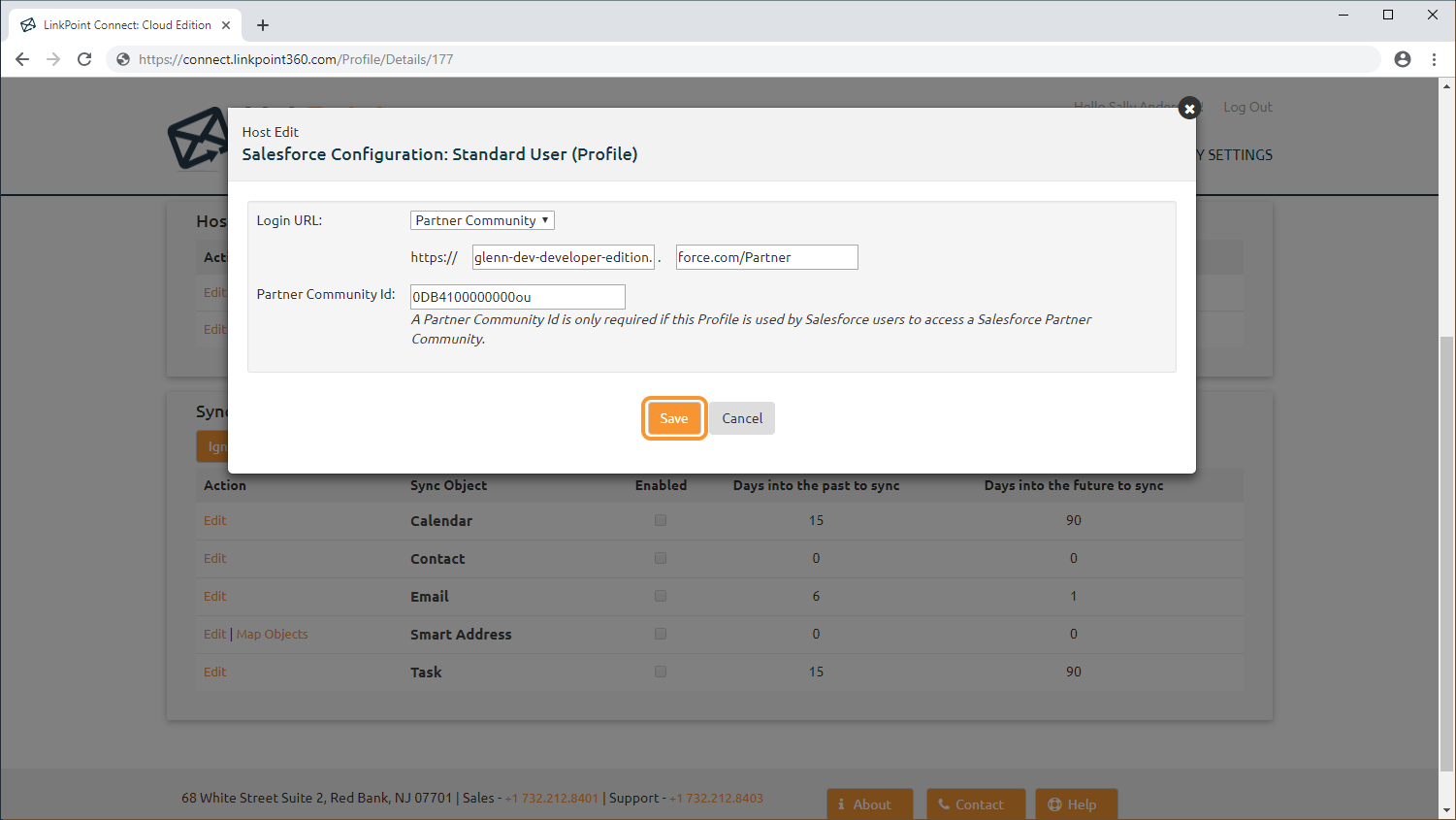Select the LinkPoint Connect: Cloud Edition tab

point(127,25)
